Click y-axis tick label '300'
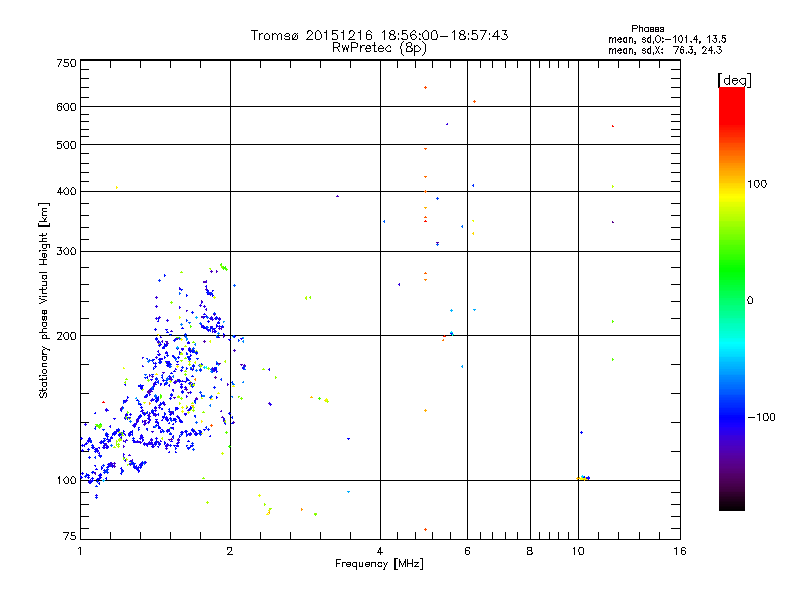Viewport: 800px width, 600px height. click(66, 252)
